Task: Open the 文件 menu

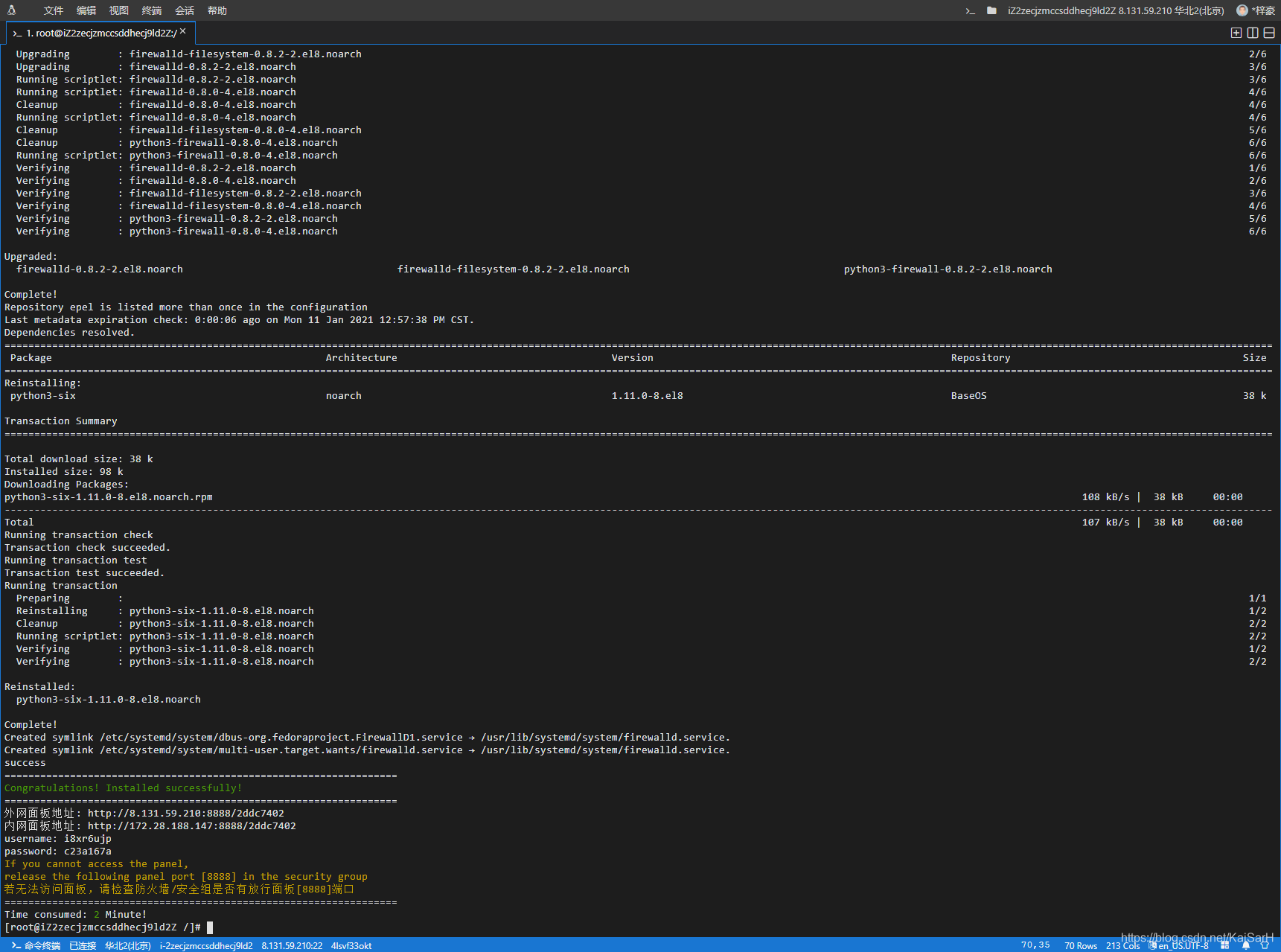Action: coord(54,10)
